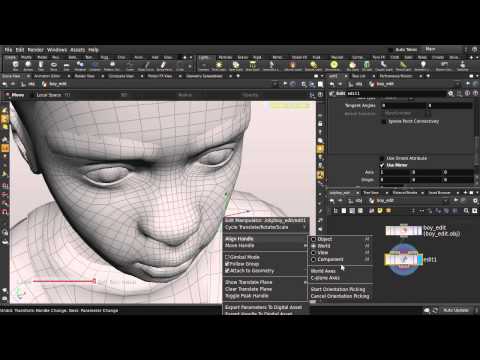Choose World alignment radio option
480x360 pixels.
coord(313,246)
